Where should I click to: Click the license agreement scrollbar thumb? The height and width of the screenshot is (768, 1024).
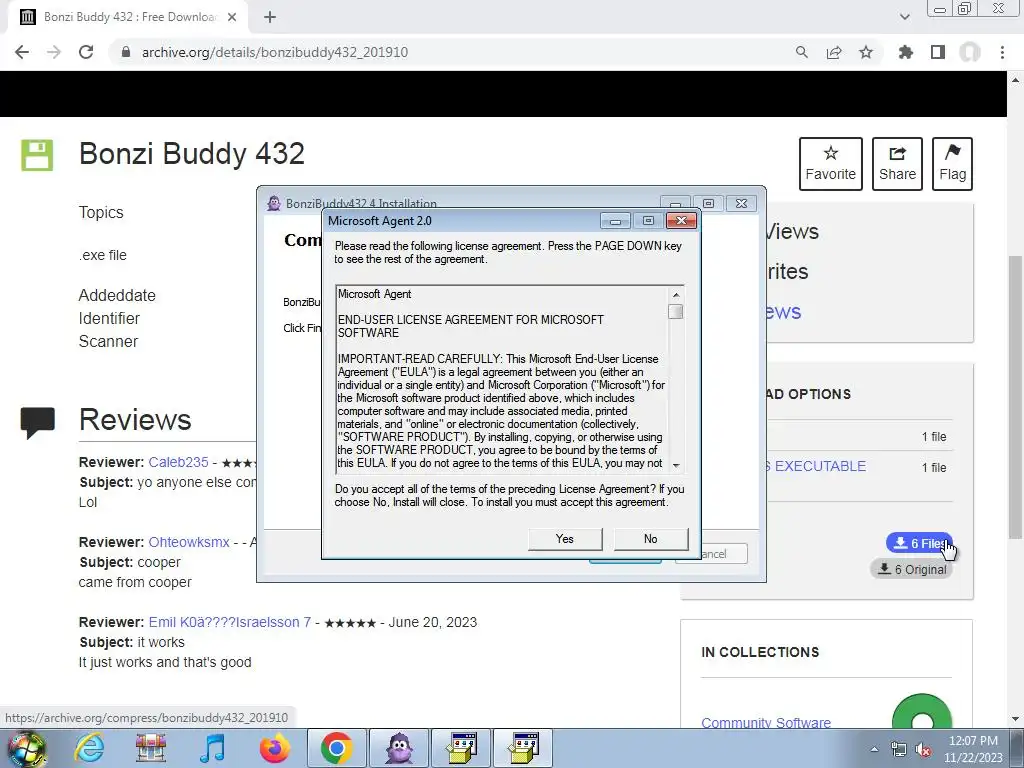[x=676, y=312]
